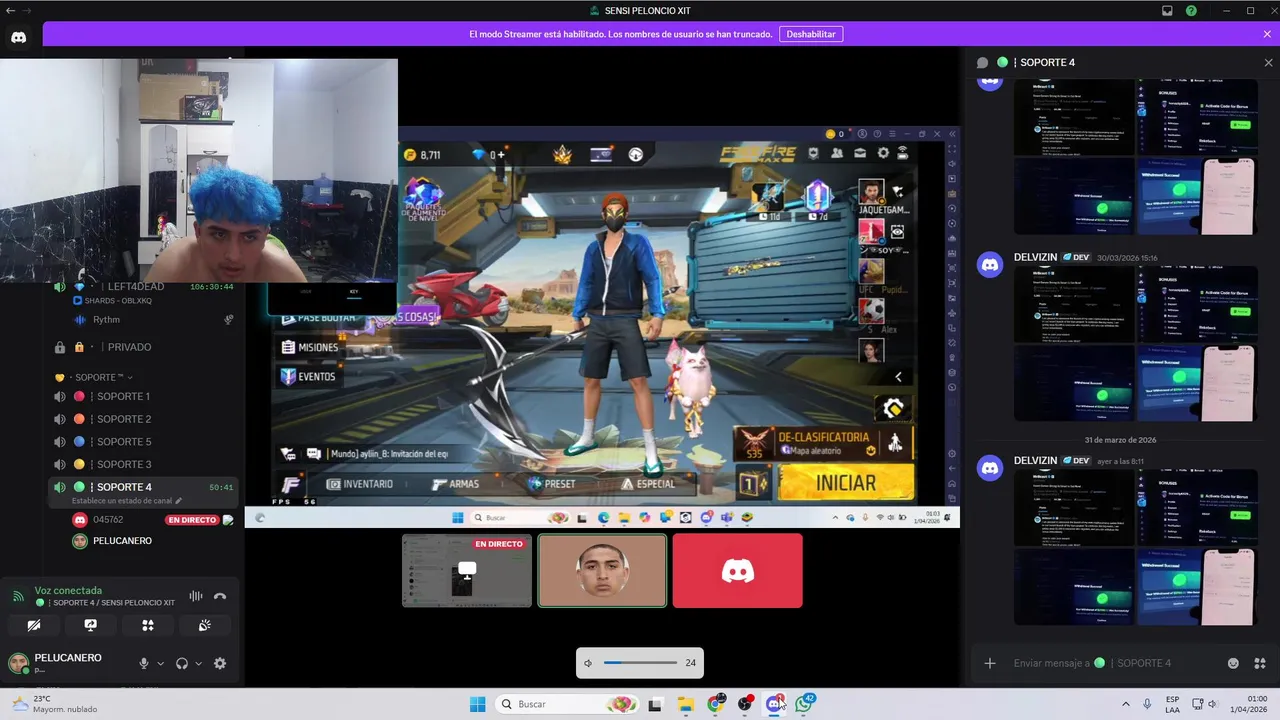Screen dimensions: 1280x720
Task: Collapse the SOPORTE category header
Action: coord(95,377)
